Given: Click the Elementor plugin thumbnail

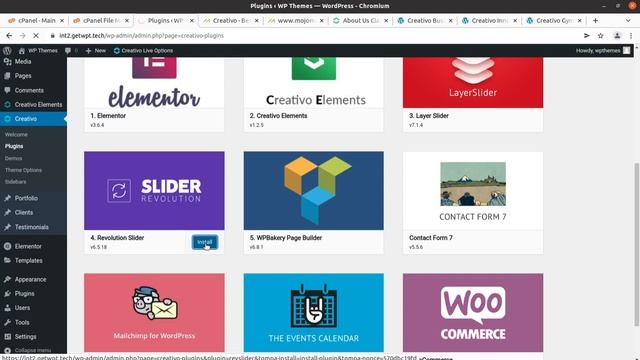Looking at the screenshot, I should point(154,82).
